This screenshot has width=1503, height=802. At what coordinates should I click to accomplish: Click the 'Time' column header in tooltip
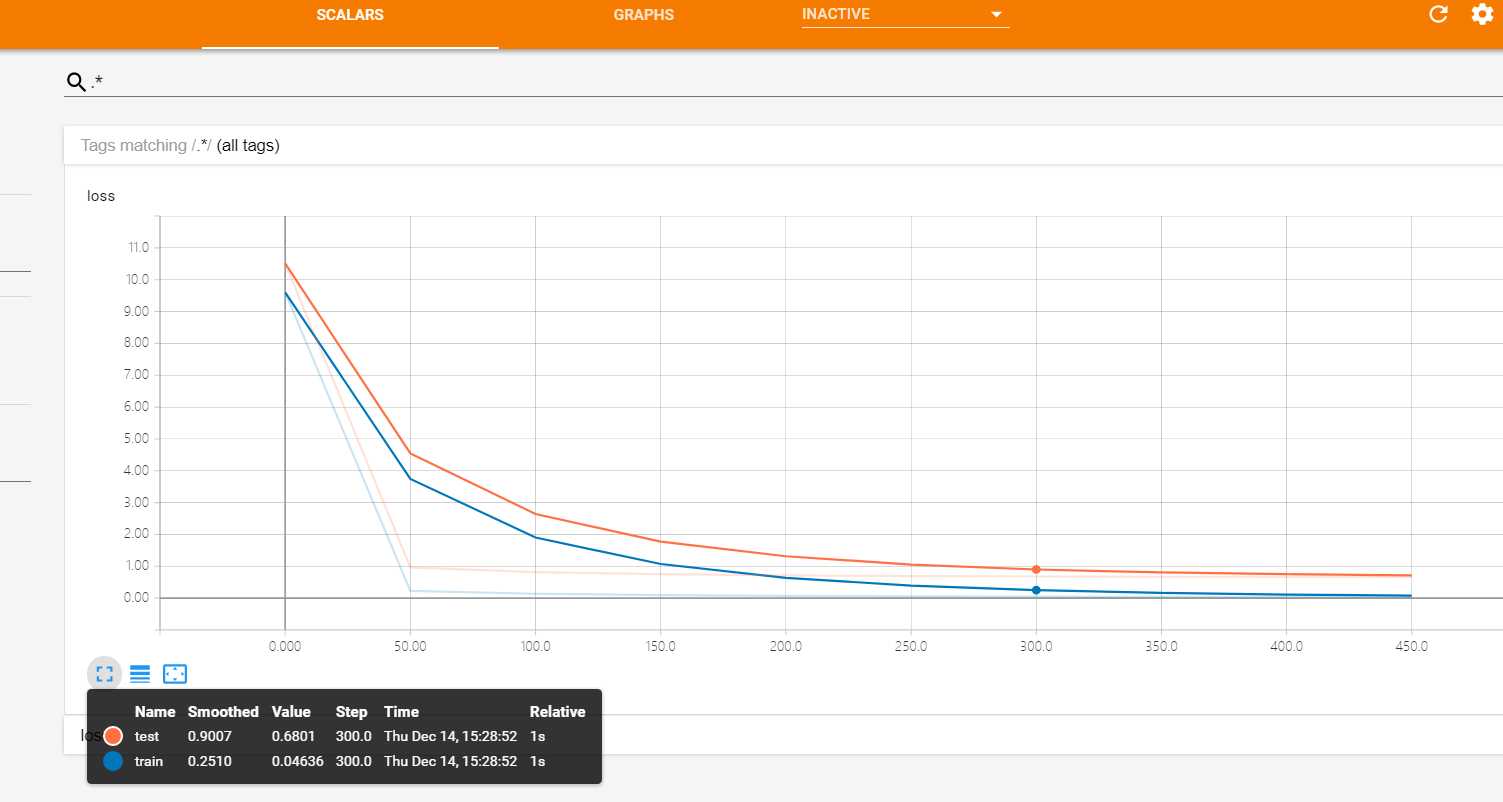point(401,712)
